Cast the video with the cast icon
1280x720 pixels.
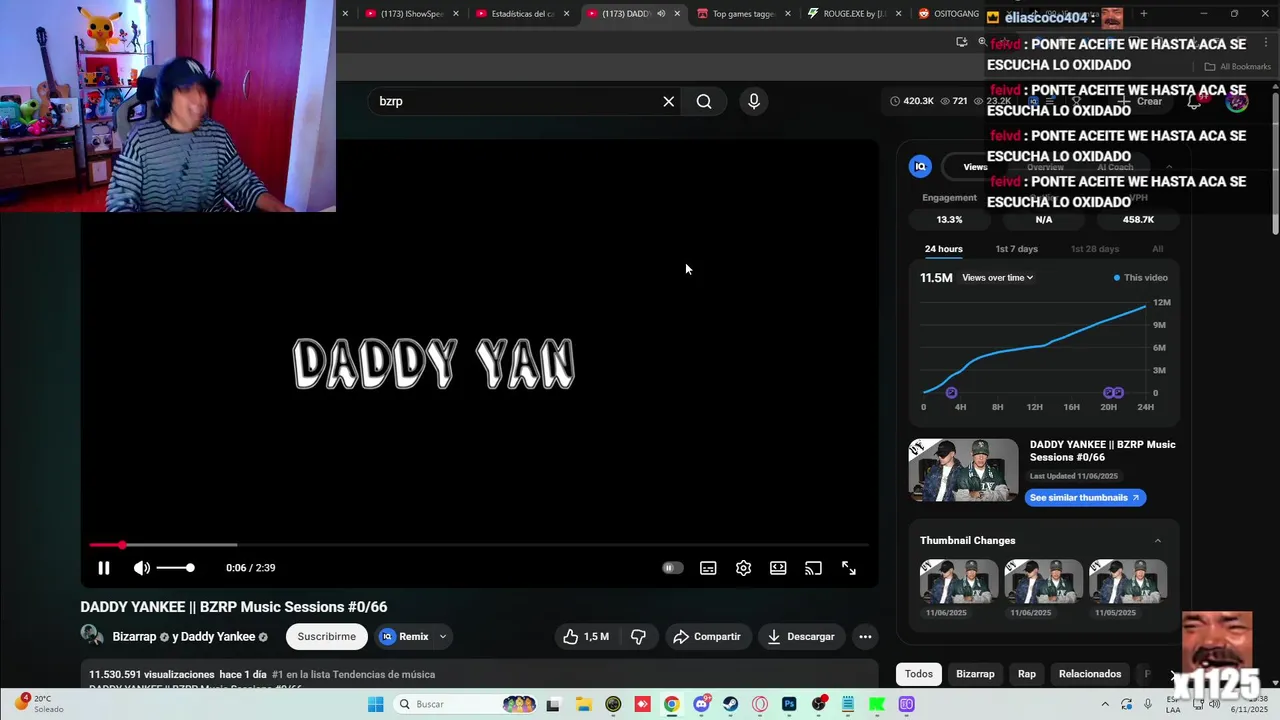(813, 568)
